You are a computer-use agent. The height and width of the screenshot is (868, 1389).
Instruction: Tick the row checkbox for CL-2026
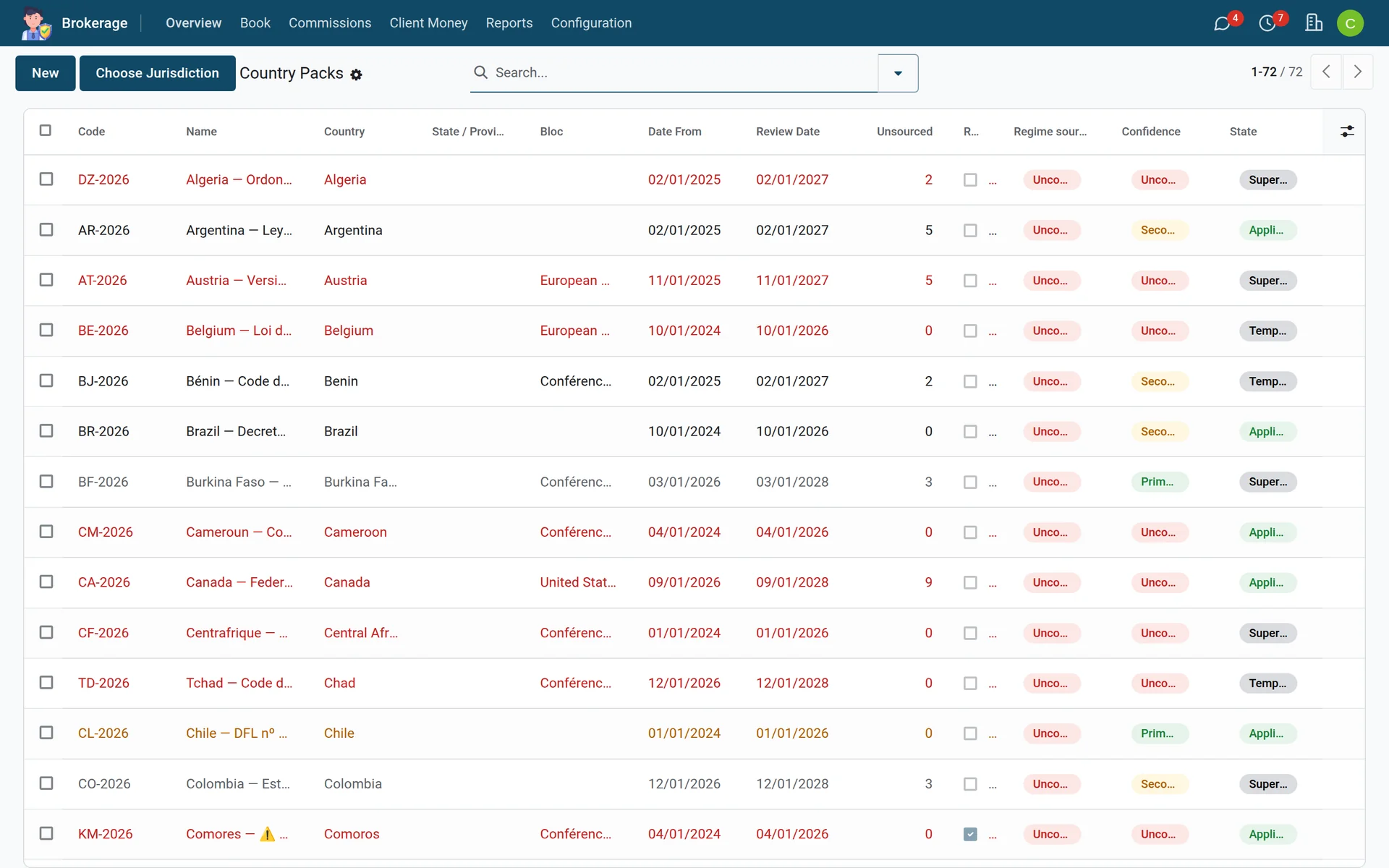point(46,733)
